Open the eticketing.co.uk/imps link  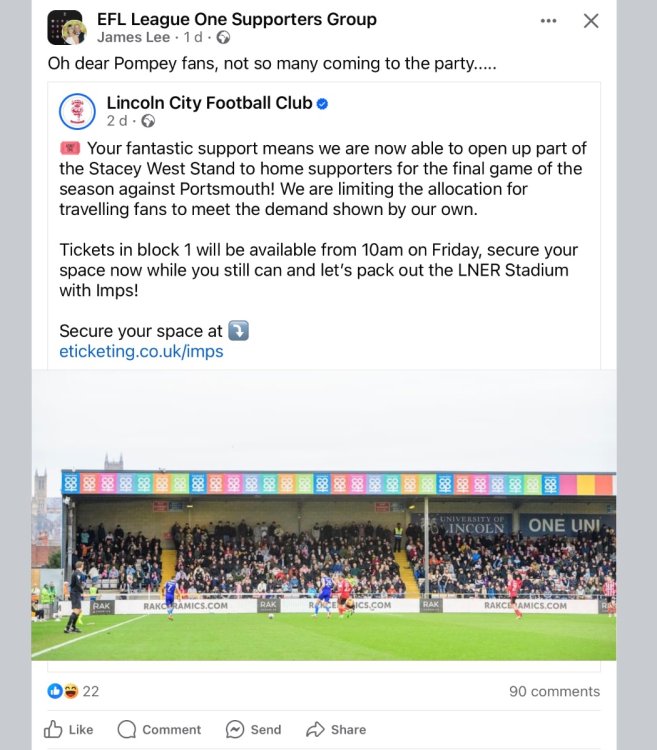[141, 351]
